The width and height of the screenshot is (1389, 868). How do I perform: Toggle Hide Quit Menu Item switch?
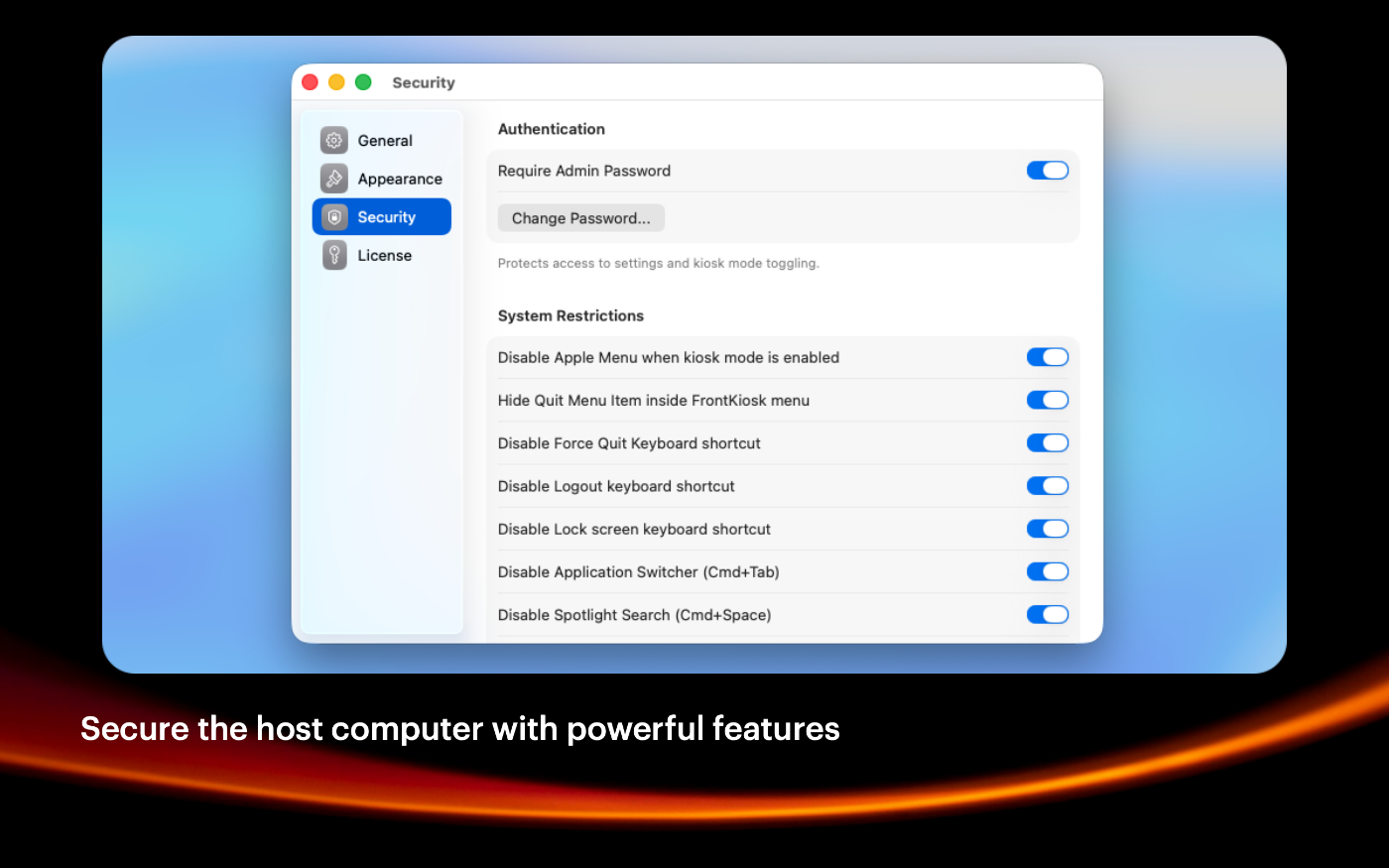[x=1047, y=400]
